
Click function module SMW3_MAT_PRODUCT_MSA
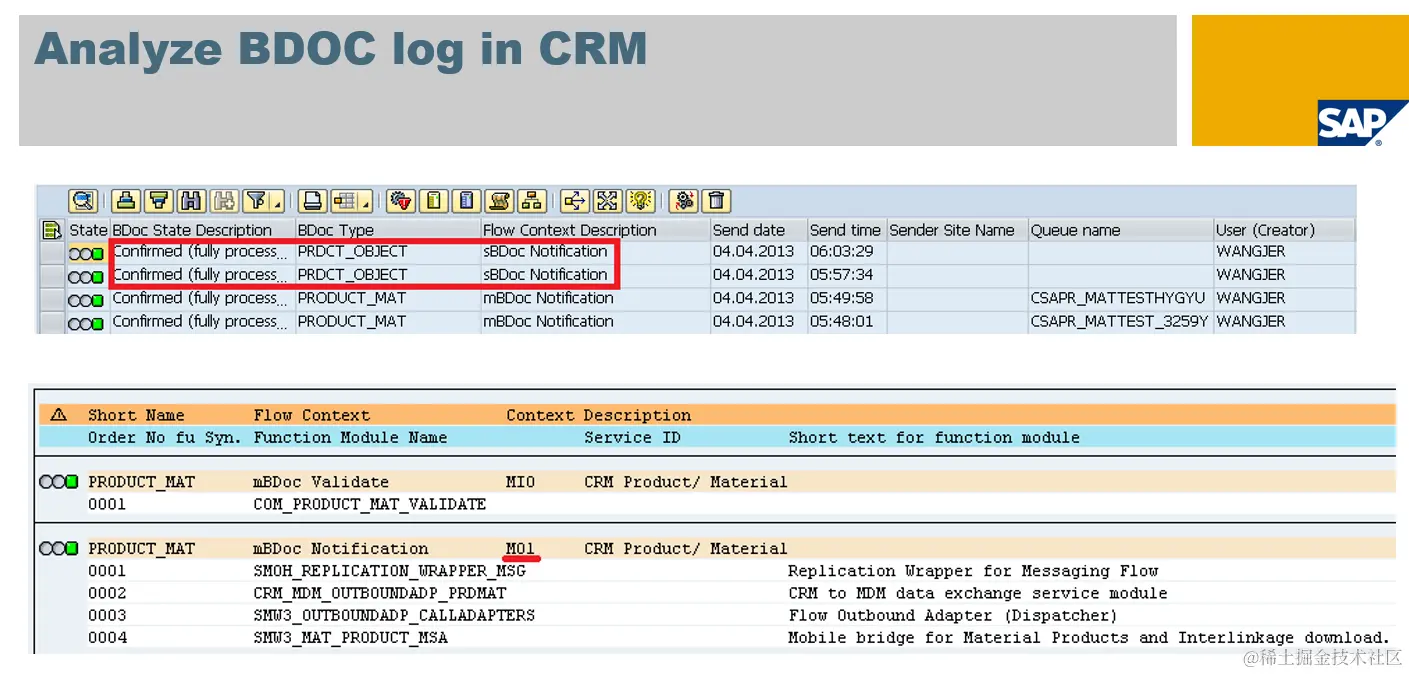[x=350, y=637]
